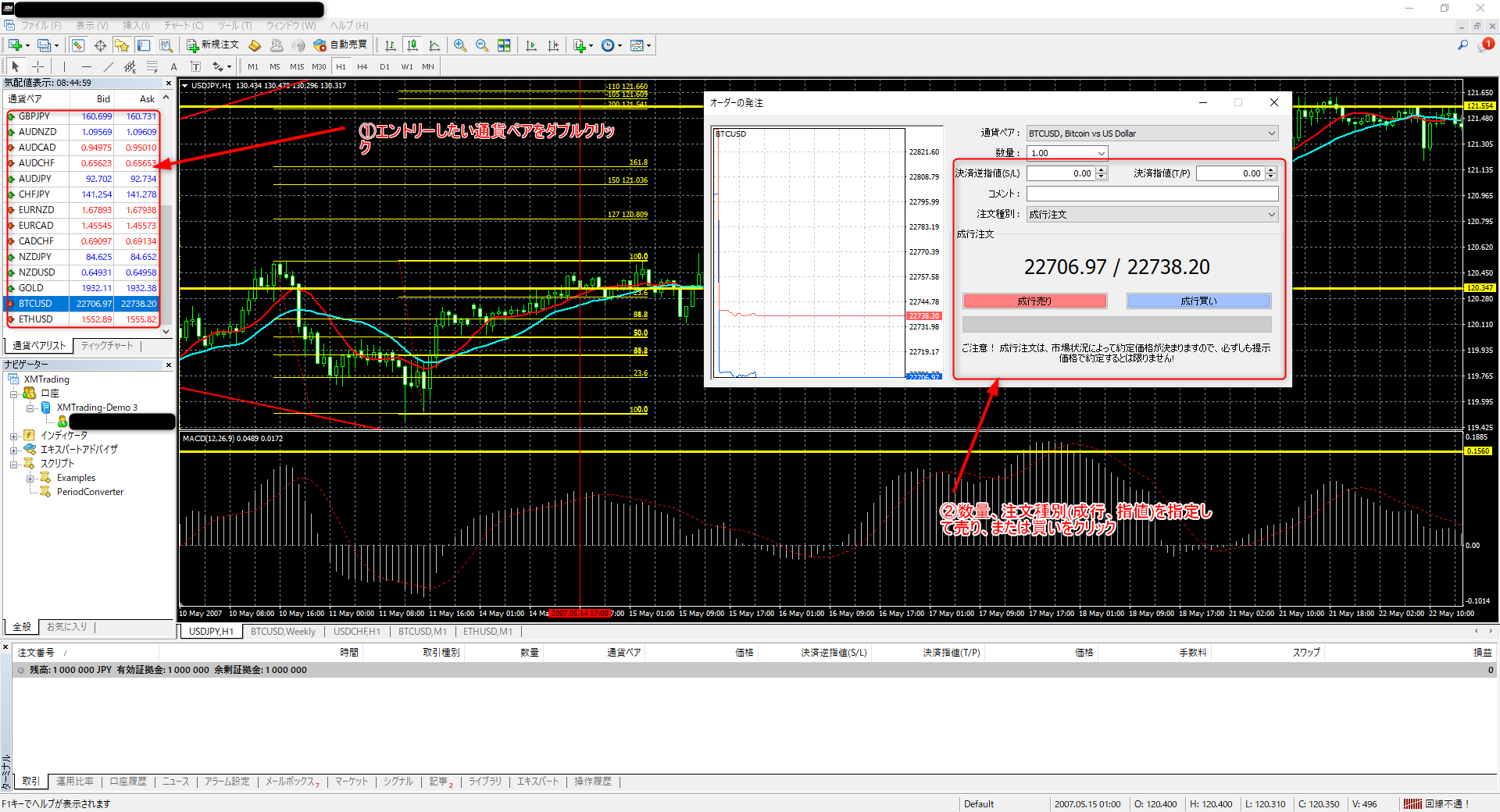Click the 成行売り sell button
Screen dimensions: 1500x812
click(1034, 301)
